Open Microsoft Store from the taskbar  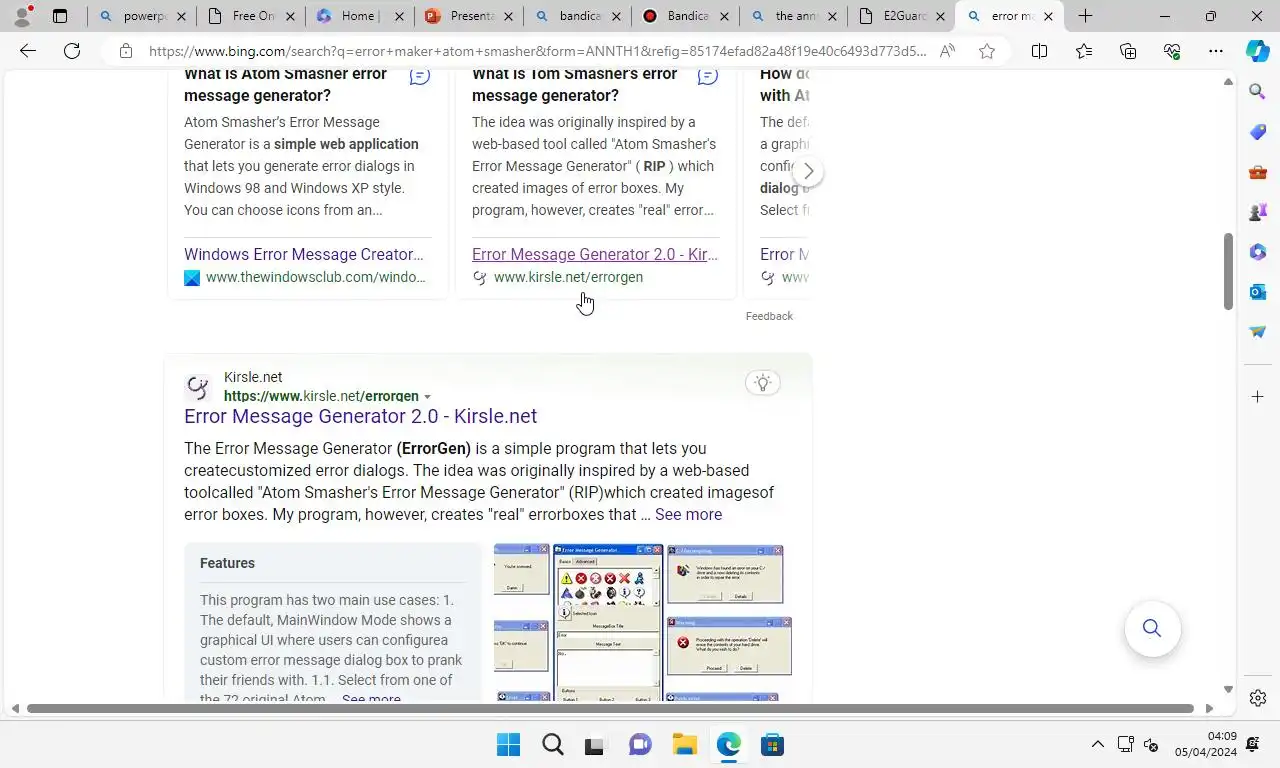coord(772,745)
